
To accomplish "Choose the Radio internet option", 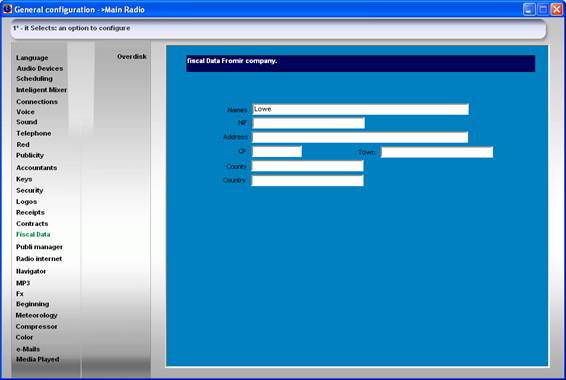I will [x=39, y=259].
